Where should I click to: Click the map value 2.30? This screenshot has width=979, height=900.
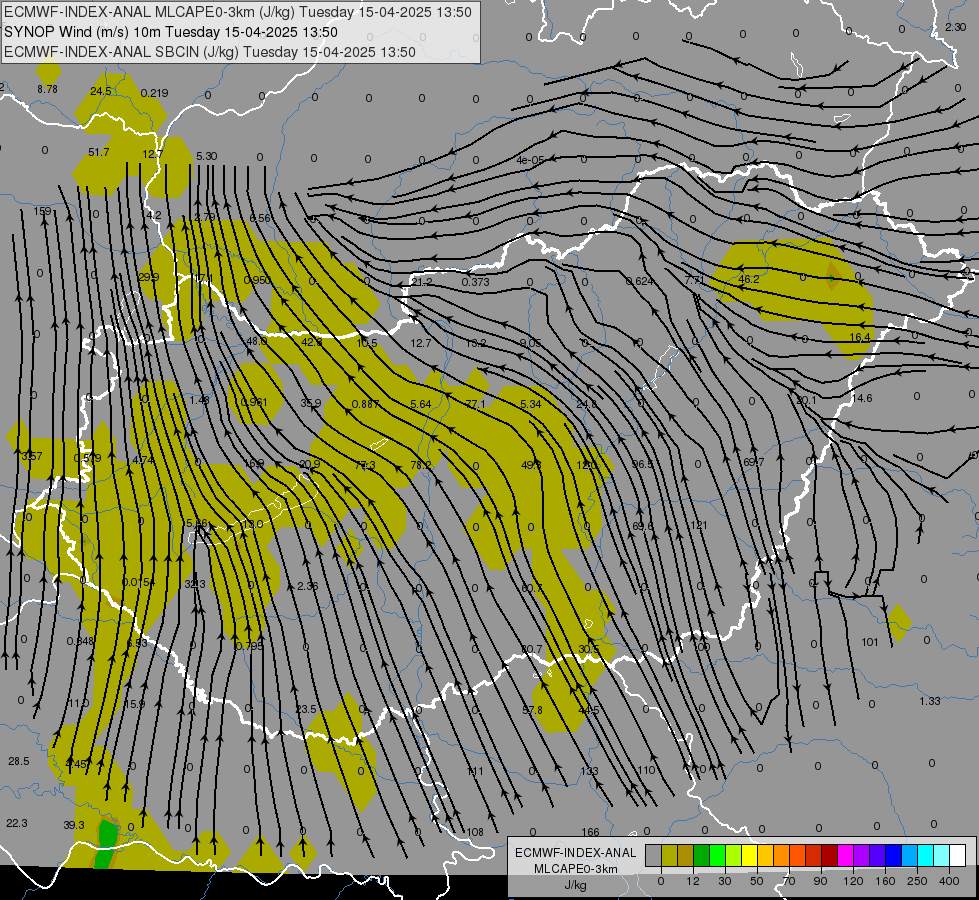coord(955,27)
